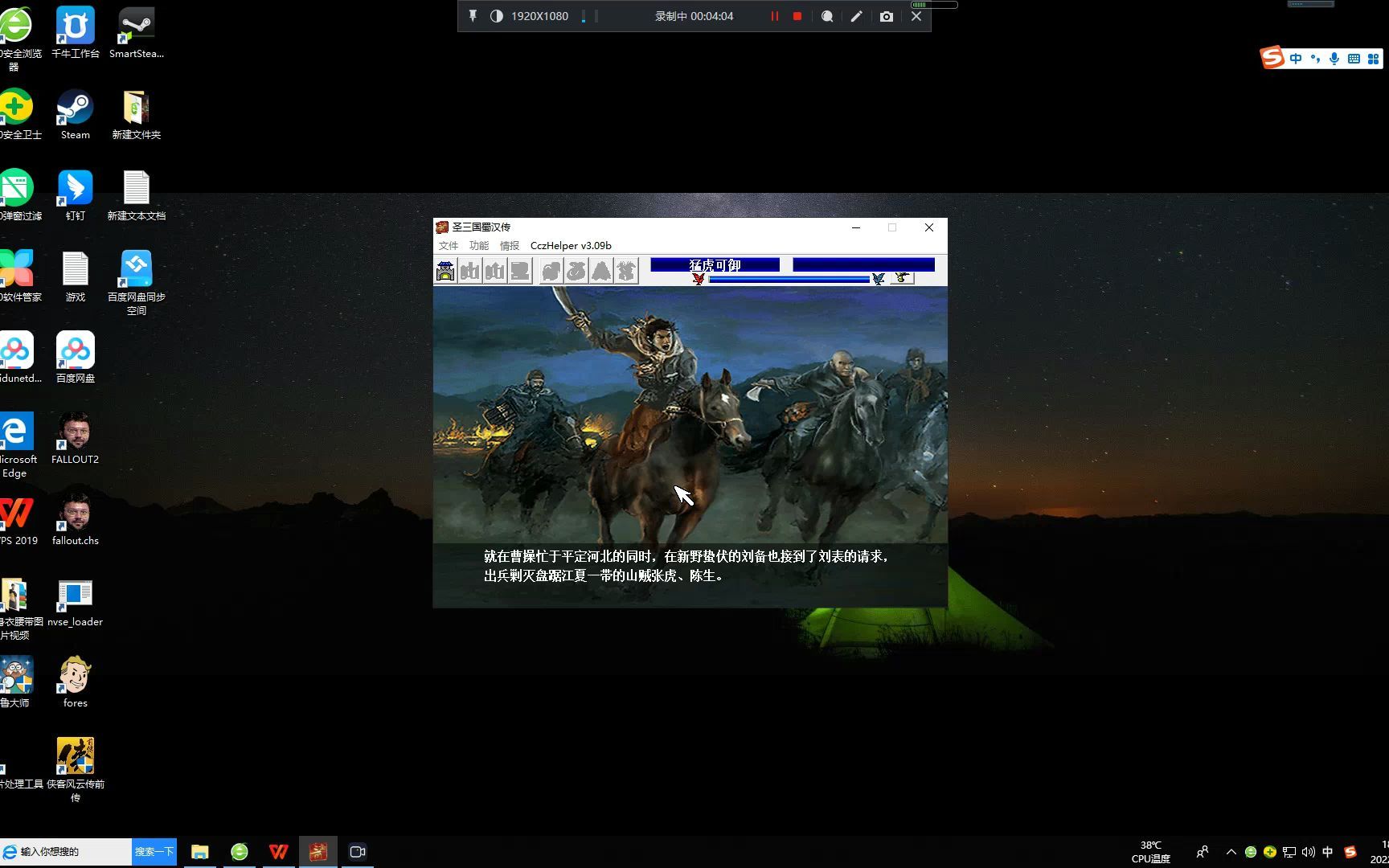Select the pencil annotation tool on recorder bar
The image size is (1389, 868).
click(857, 16)
